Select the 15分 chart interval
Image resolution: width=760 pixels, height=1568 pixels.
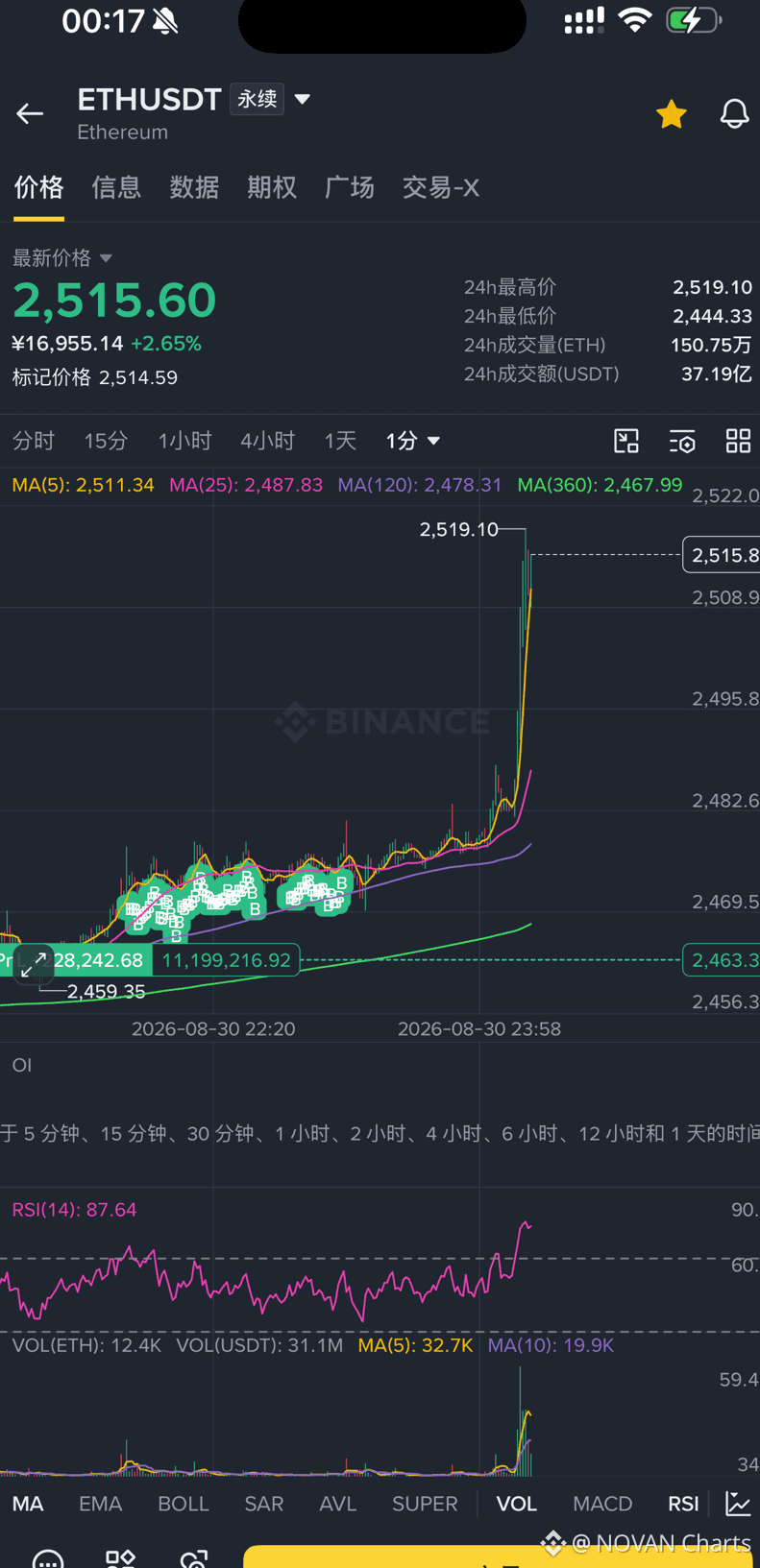[106, 441]
